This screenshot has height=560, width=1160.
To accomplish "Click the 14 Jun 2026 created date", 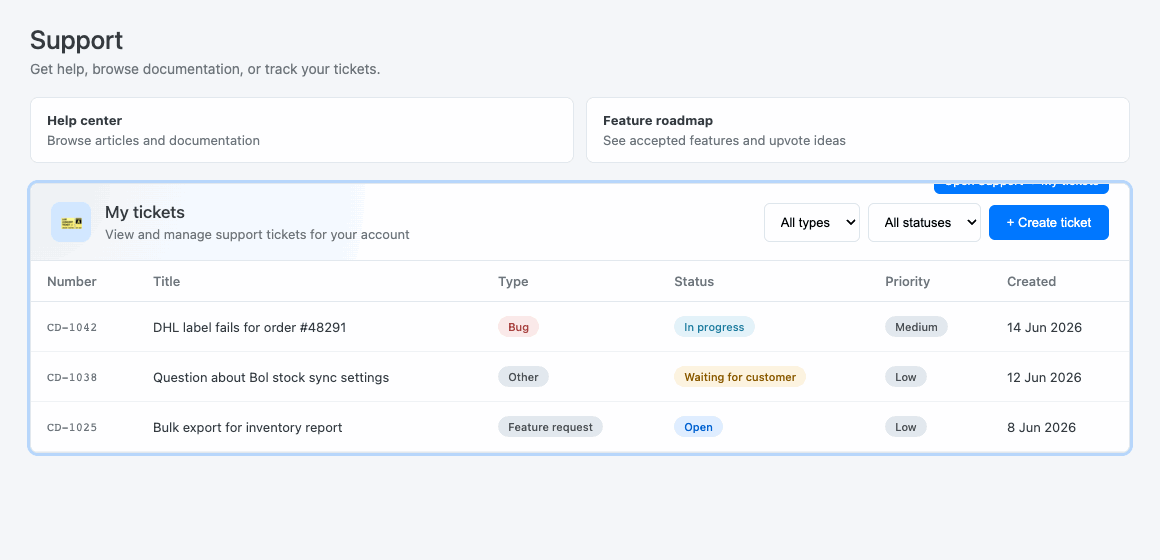I will [1044, 327].
